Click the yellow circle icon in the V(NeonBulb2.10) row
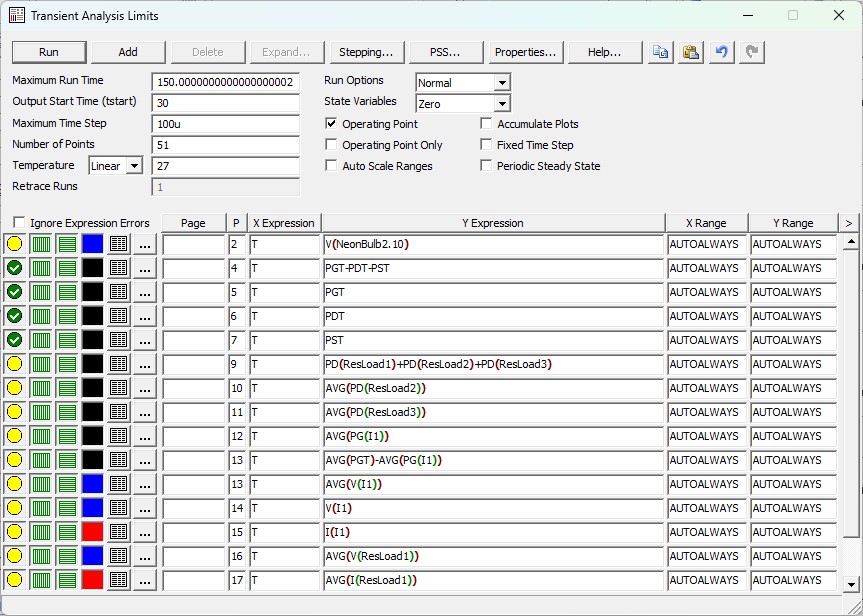This screenshot has height=616, width=863. [x=14, y=244]
